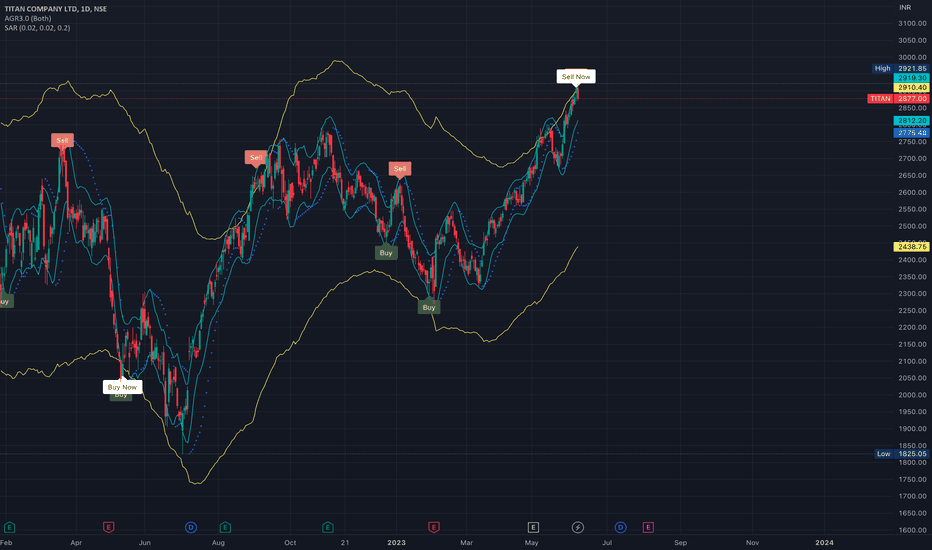Click the yellow 2438.75 price tag
The height and width of the screenshot is (550, 932).
tap(912, 246)
